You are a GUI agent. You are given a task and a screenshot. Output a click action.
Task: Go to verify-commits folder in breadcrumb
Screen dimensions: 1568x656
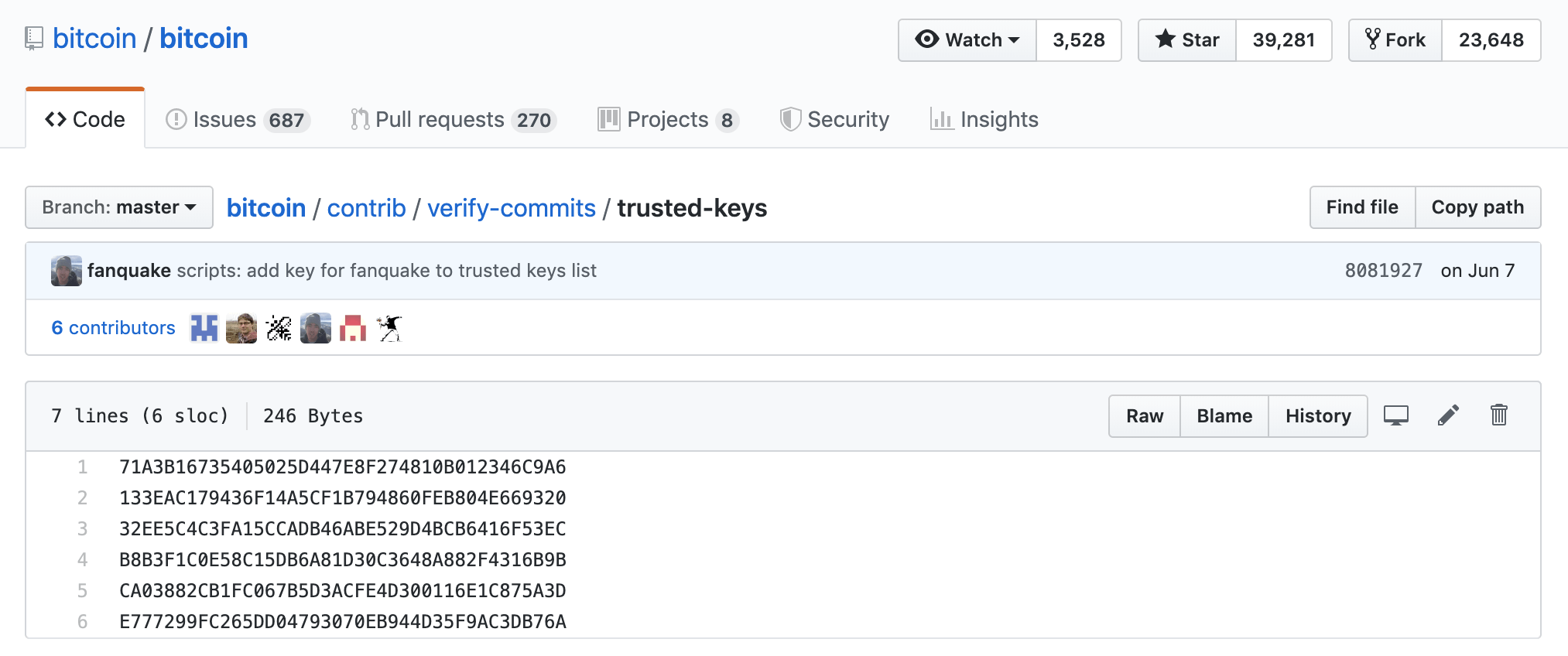coord(512,207)
